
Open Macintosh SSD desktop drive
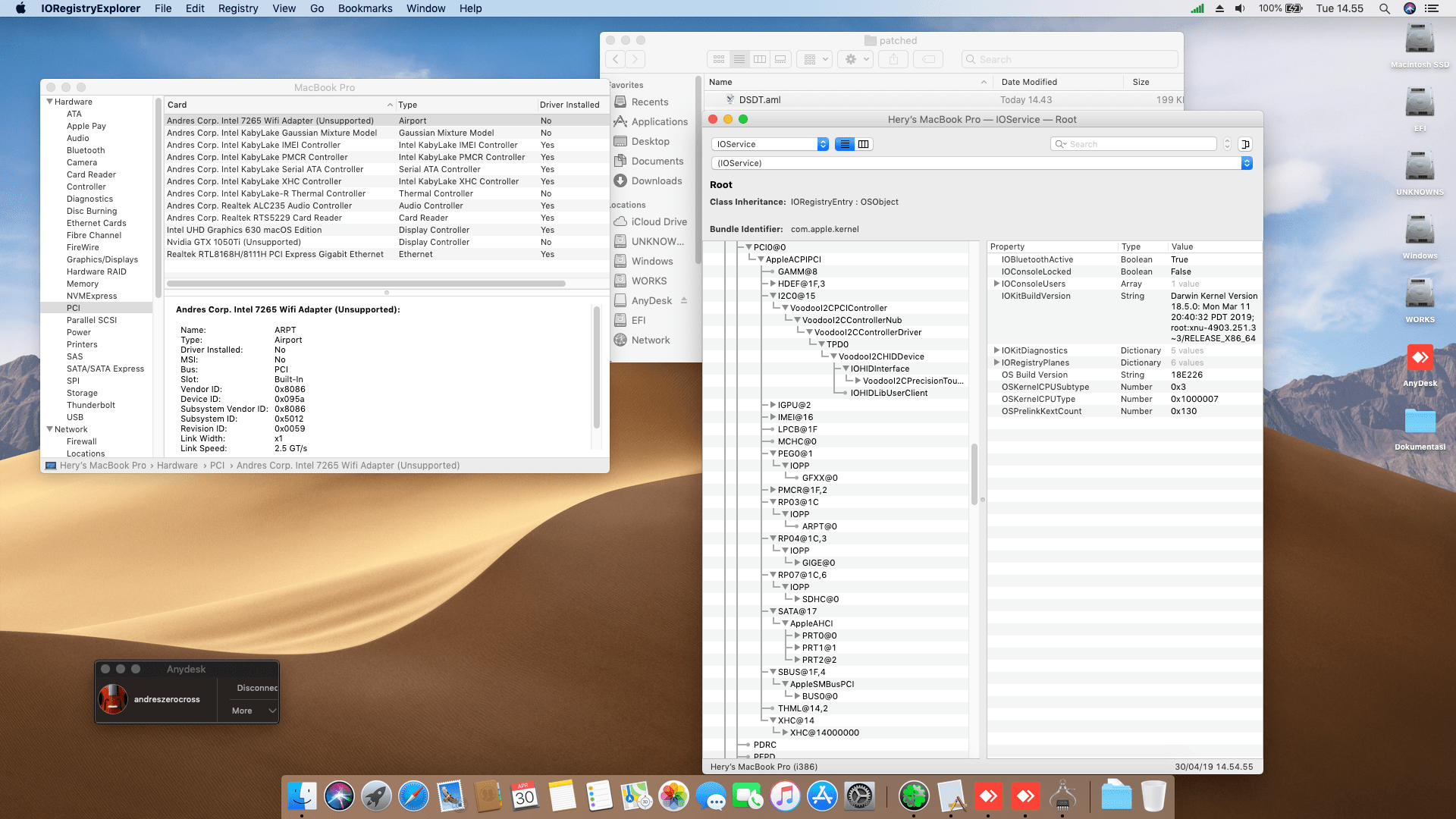pyautogui.click(x=1420, y=45)
